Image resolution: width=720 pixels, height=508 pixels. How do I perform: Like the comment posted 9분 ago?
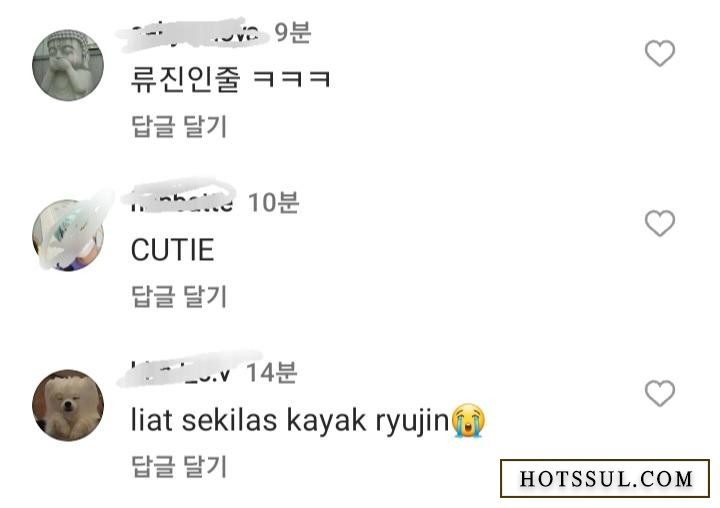click(x=660, y=53)
